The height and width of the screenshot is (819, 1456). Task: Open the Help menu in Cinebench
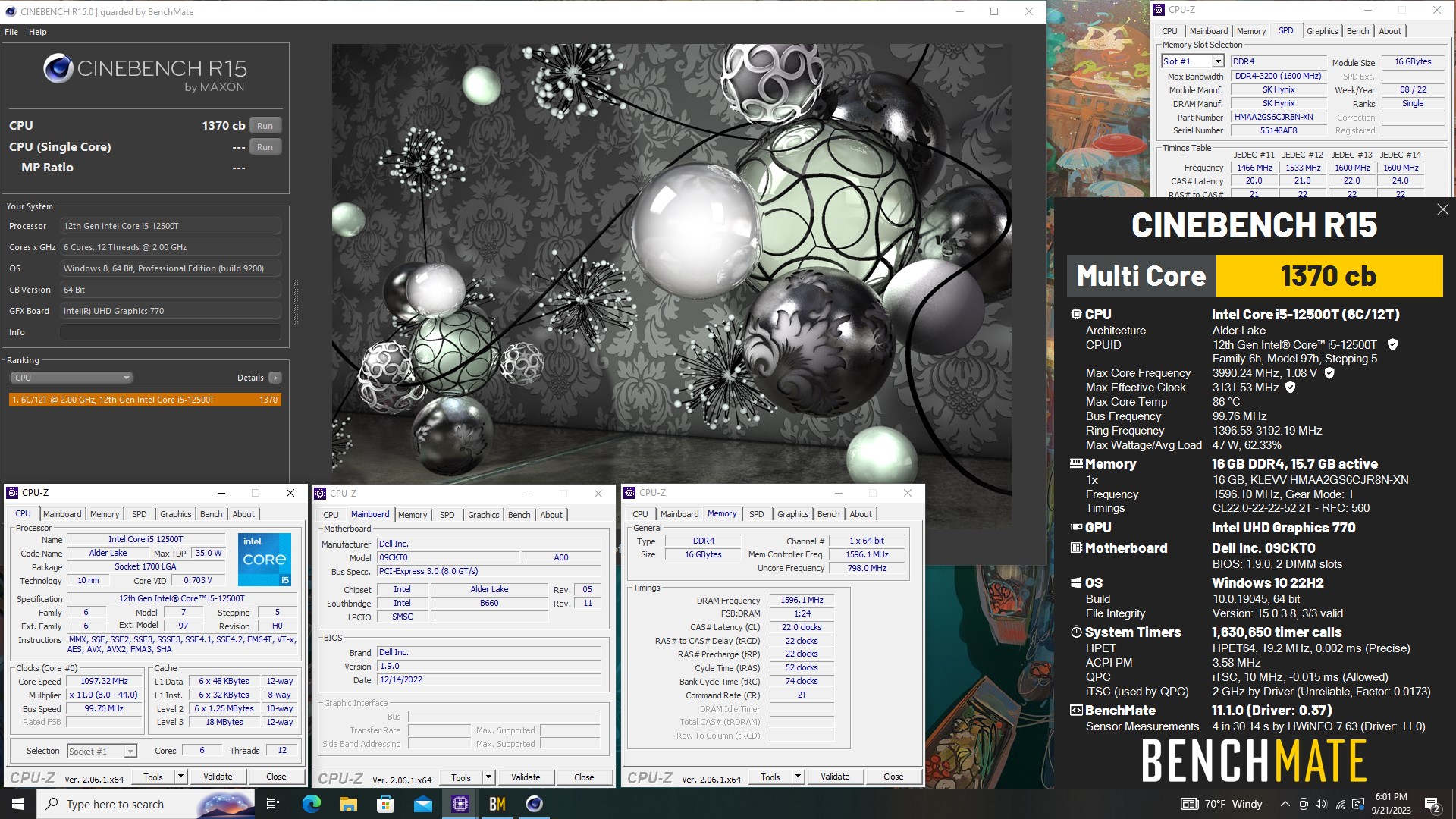38,32
